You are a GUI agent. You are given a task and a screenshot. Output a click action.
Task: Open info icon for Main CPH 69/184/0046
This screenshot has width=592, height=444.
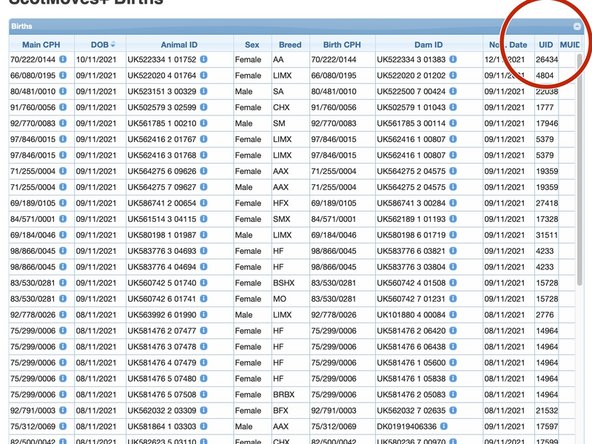click(63, 235)
